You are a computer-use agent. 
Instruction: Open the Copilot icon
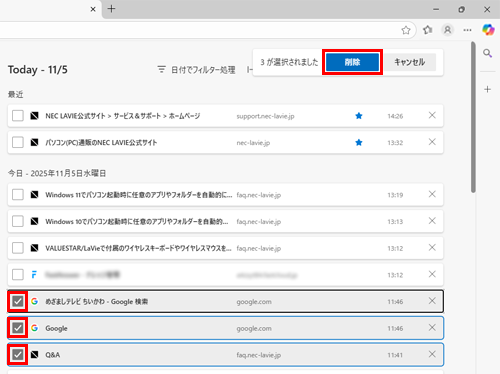[488, 30]
